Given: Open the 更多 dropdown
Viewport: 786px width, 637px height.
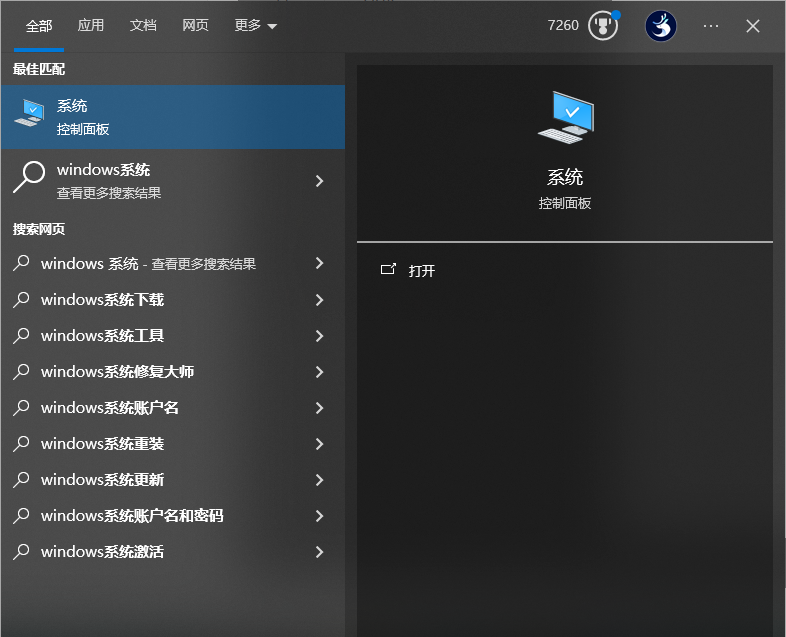Looking at the screenshot, I should 256,25.
